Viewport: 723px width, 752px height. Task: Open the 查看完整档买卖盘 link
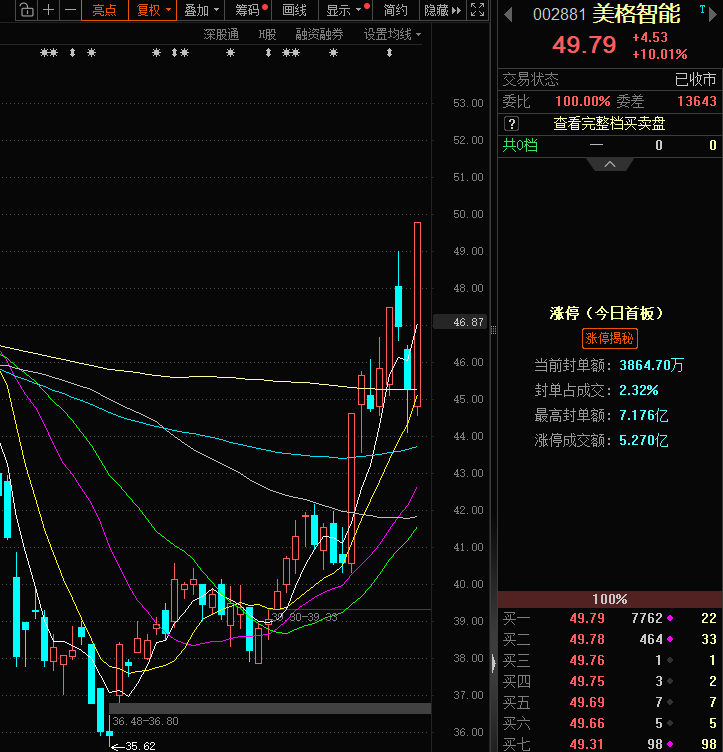click(609, 124)
